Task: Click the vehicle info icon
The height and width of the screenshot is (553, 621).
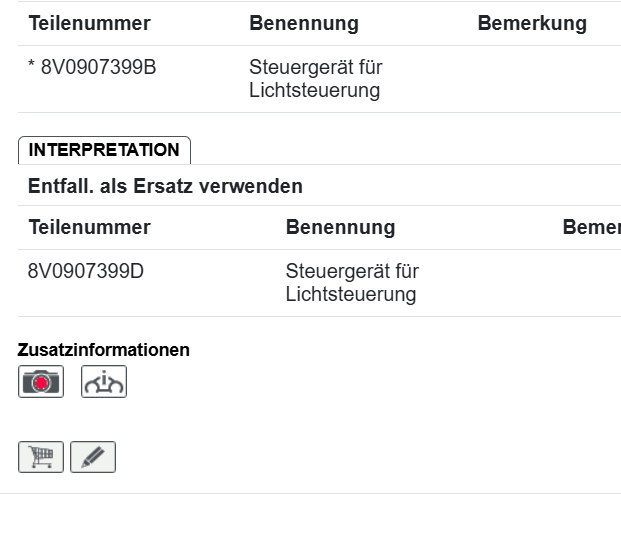Action: [x=104, y=381]
